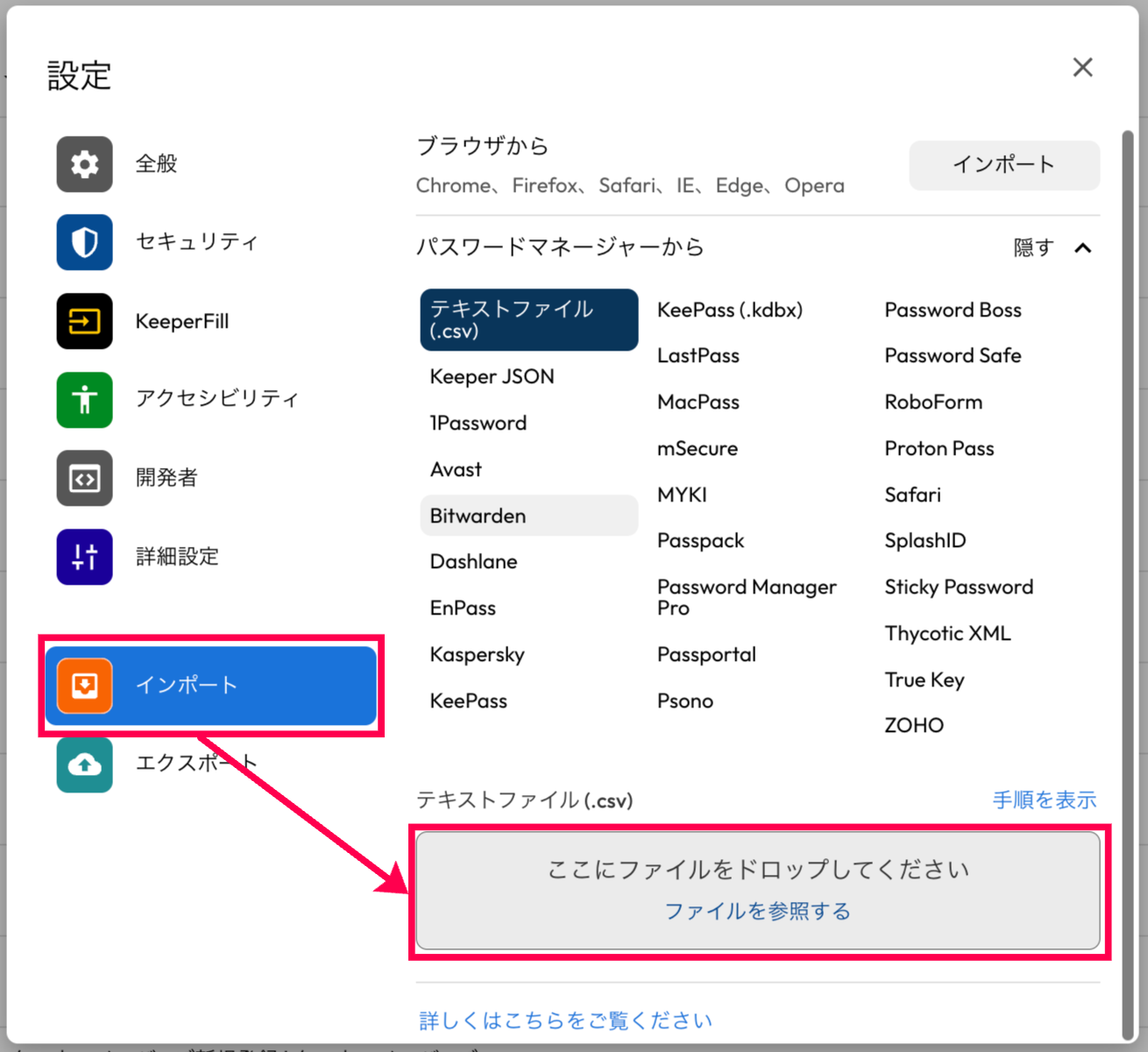Choose LastPass as import source
This screenshot has width=1148, height=1052.
pyautogui.click(x=698, y=356)
